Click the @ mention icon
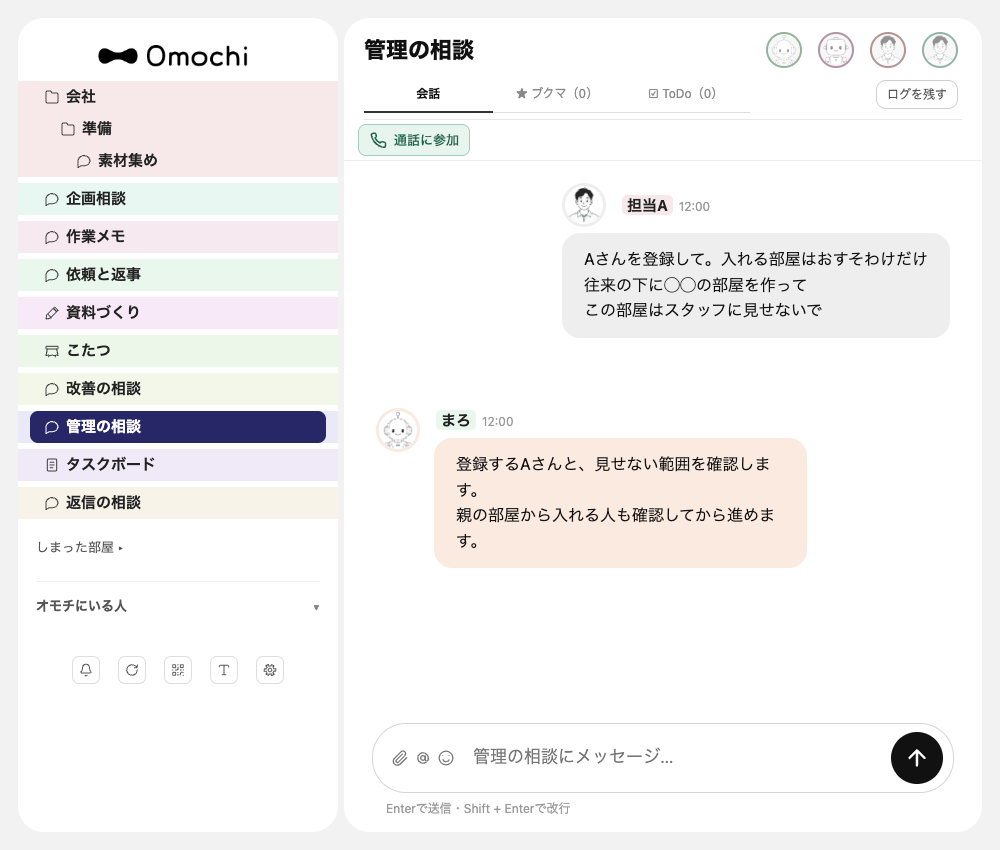 coord(423,758)
